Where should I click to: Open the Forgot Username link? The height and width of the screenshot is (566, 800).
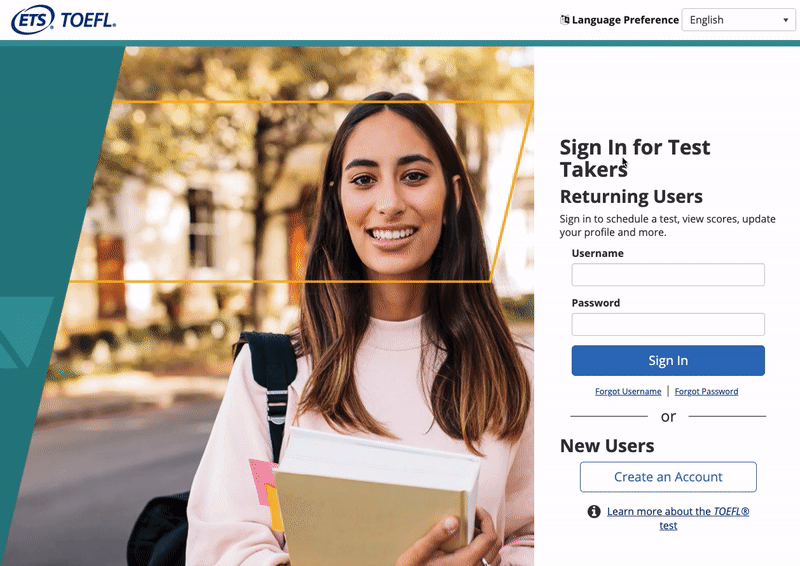pos(628,391)
